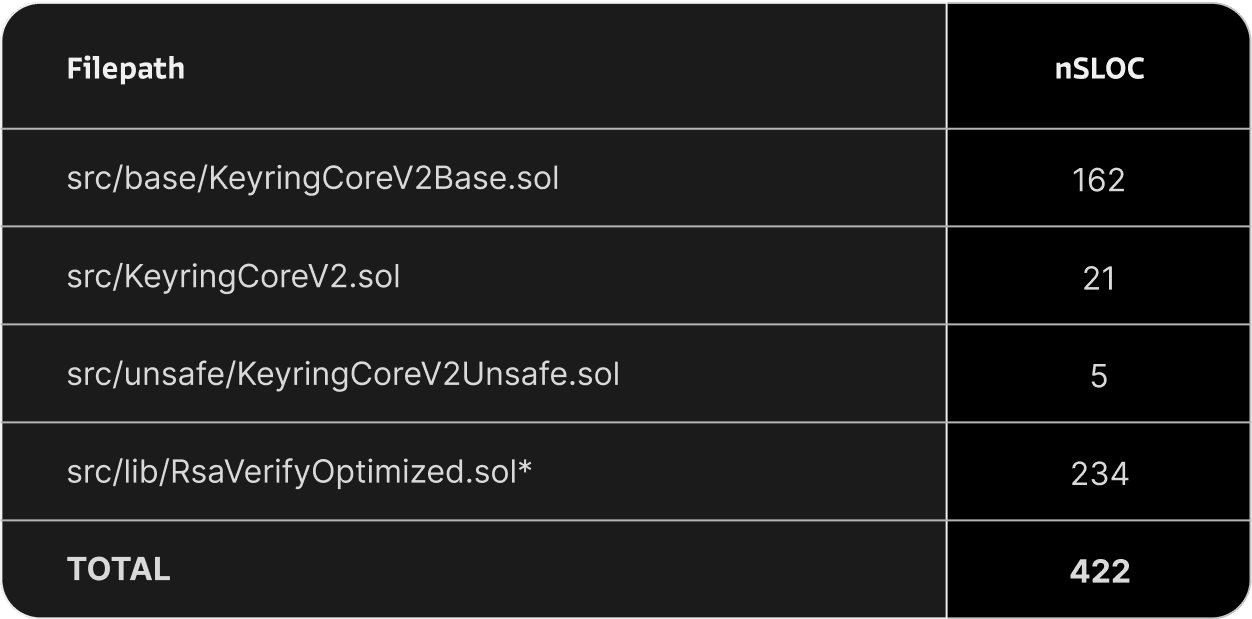This screenshot has width=1252, height=619.
Task: Click the 'KeyringCoreV2.sol' filename in second row
Action: click(261, 276)
